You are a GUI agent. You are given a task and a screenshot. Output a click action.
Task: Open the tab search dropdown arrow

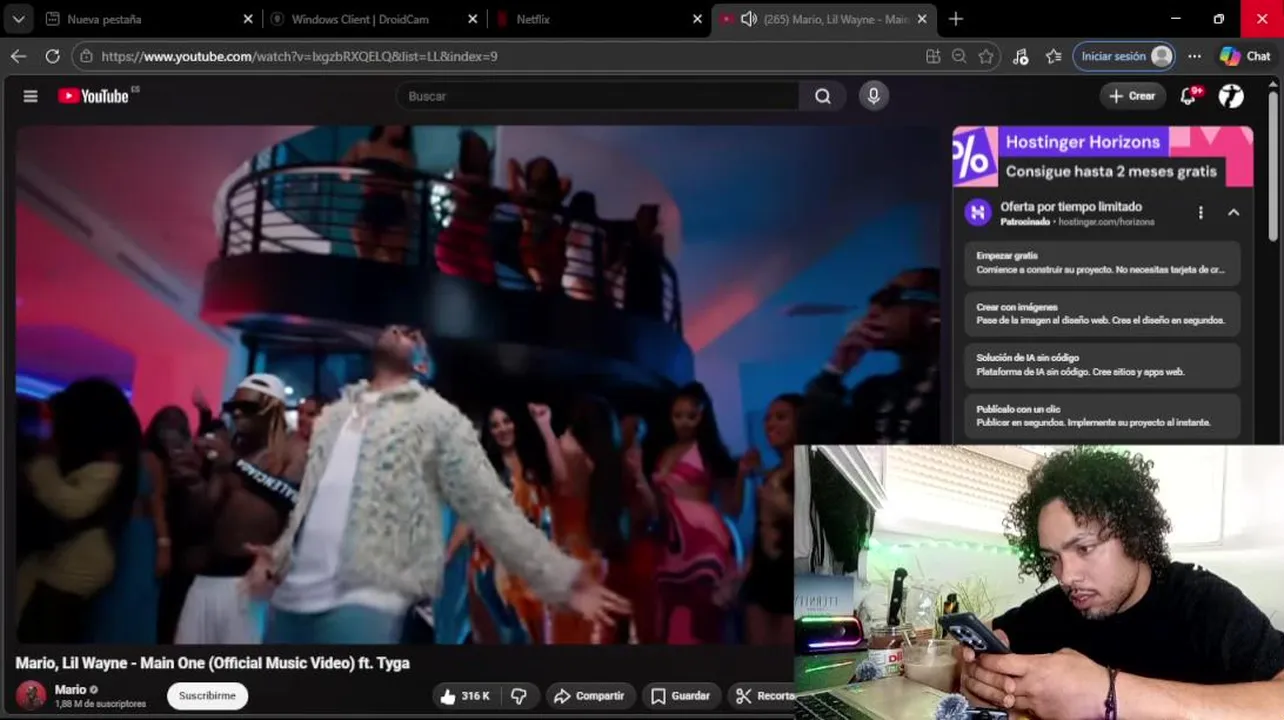(x=18, y=19)
